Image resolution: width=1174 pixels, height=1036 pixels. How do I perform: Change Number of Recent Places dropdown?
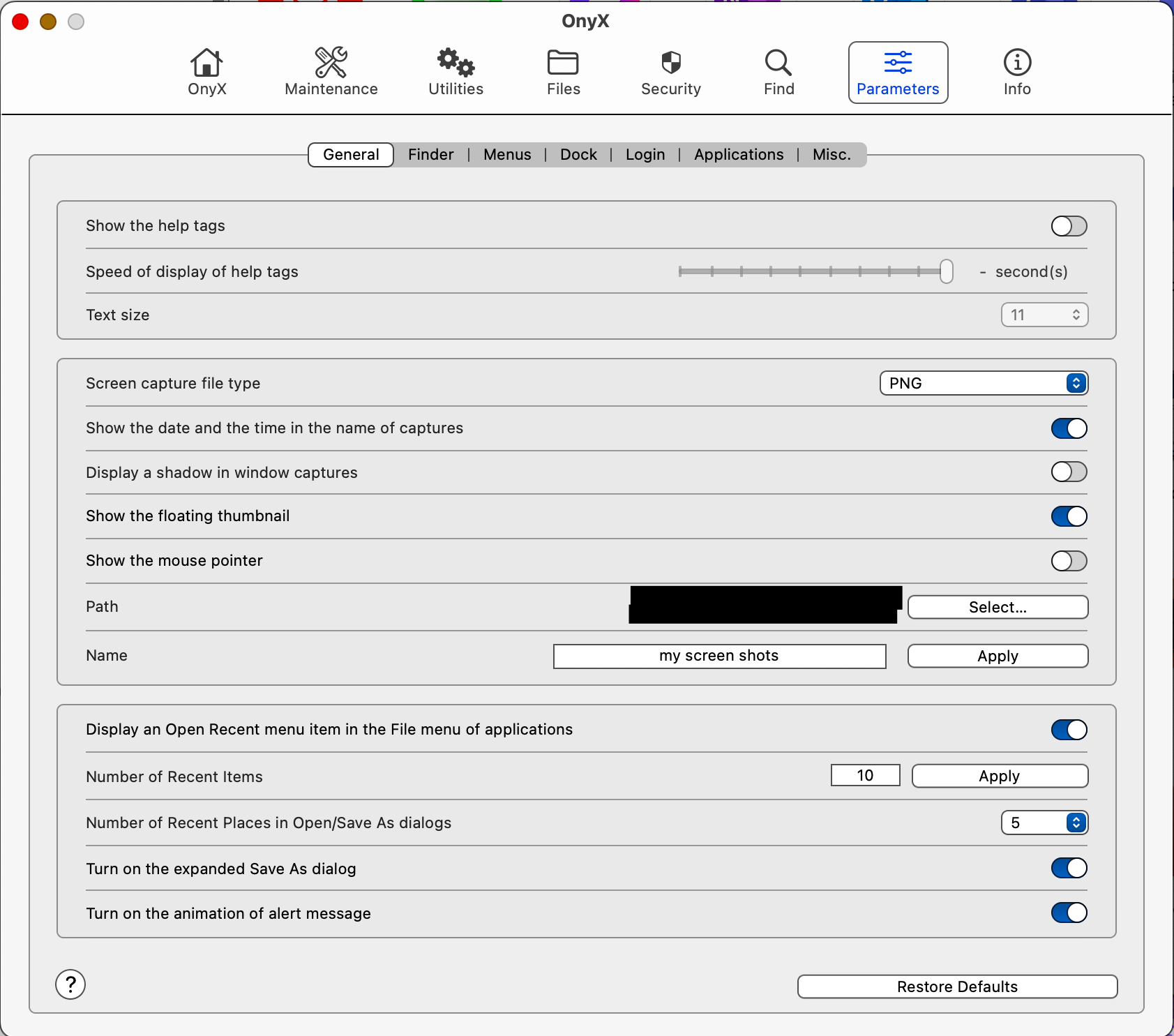pos(1044,823)
